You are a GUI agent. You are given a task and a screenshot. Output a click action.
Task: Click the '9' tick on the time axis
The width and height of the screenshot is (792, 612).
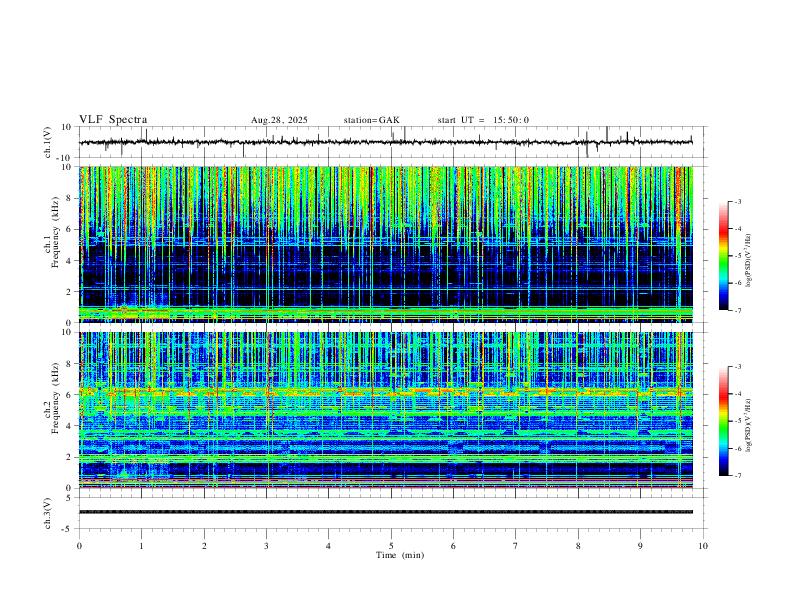pos(640,546)
